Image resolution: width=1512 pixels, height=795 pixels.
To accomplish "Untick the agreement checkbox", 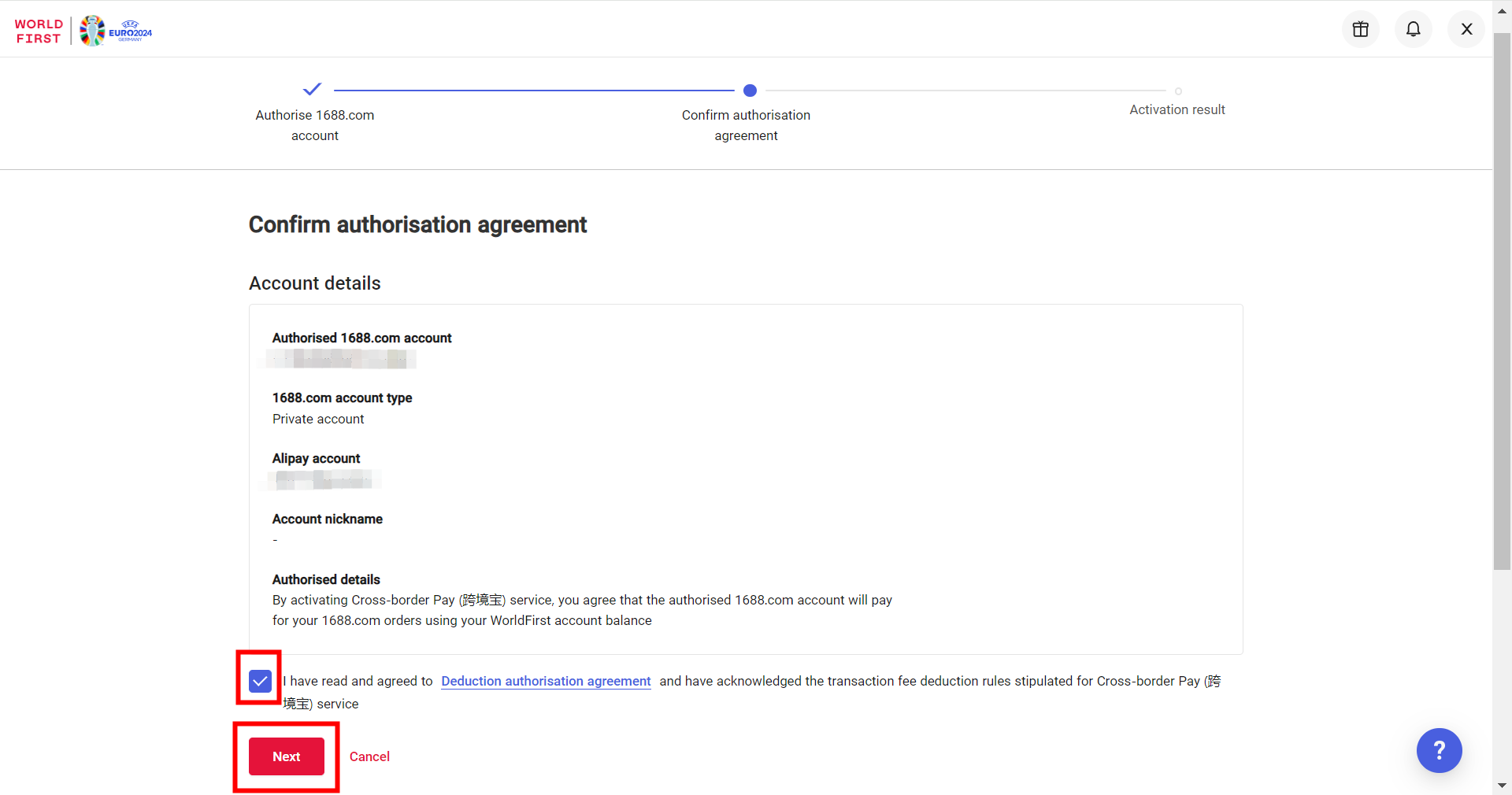I will [x=260, y=681].
